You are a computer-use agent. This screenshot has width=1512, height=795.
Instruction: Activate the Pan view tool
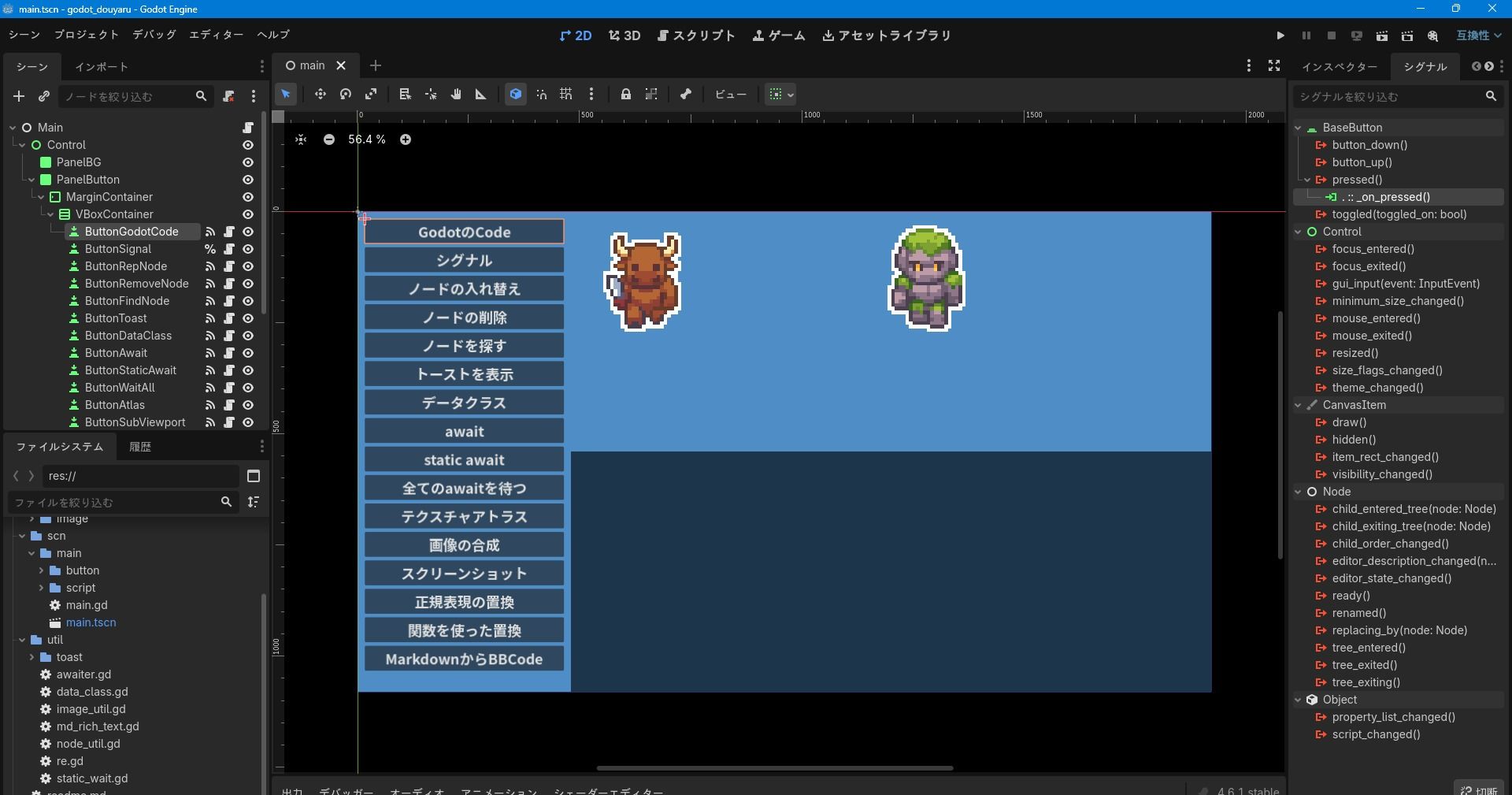pos(455,95)
